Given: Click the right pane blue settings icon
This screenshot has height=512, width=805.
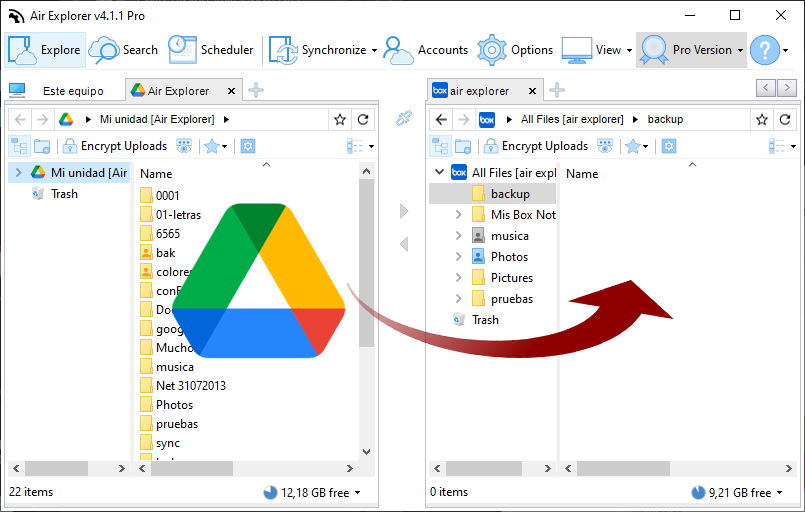Looking at the screenshot, I should pyautogui.click(x=669, y=146).
